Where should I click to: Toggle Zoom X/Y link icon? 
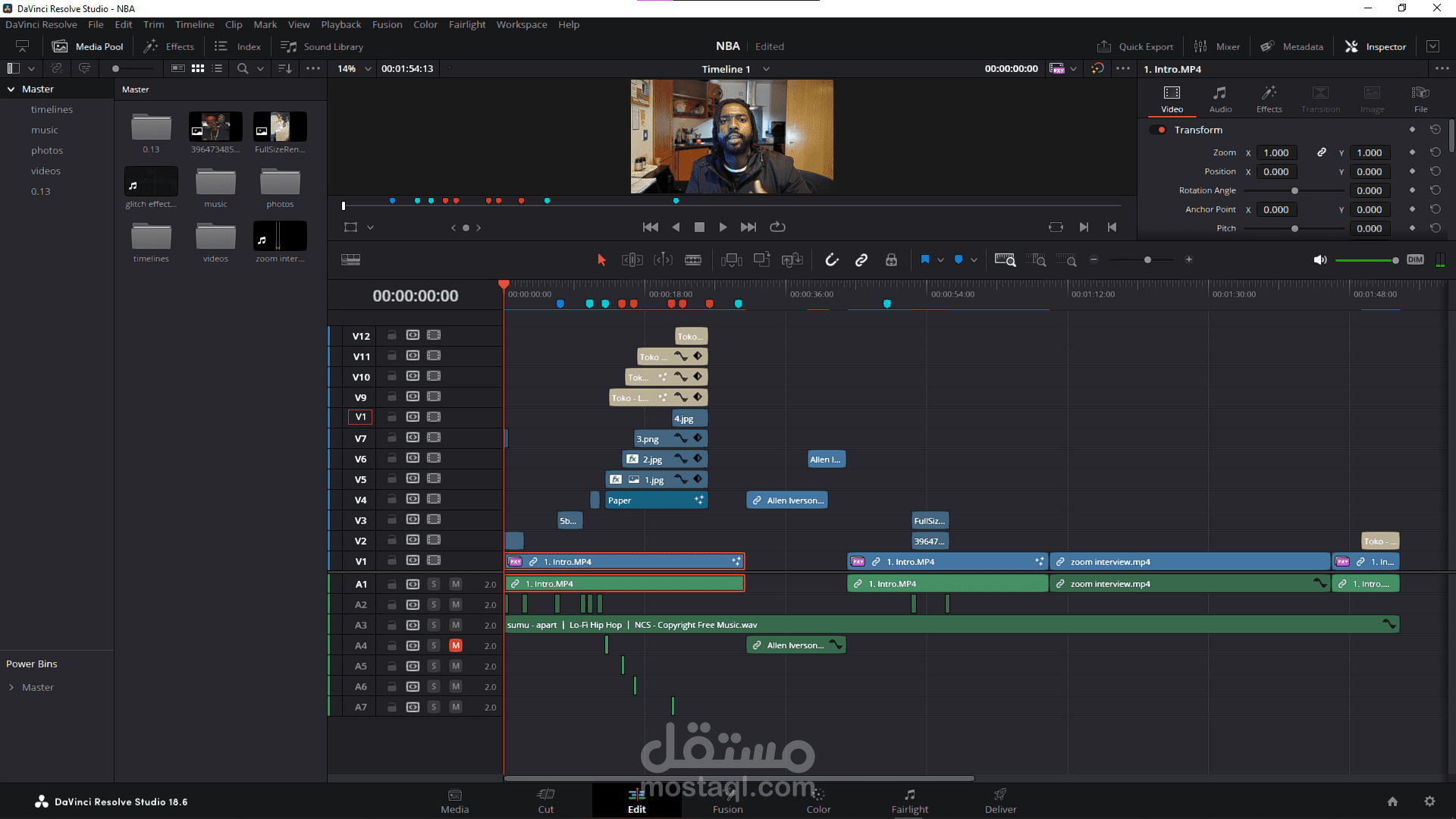click(1321, 152)
